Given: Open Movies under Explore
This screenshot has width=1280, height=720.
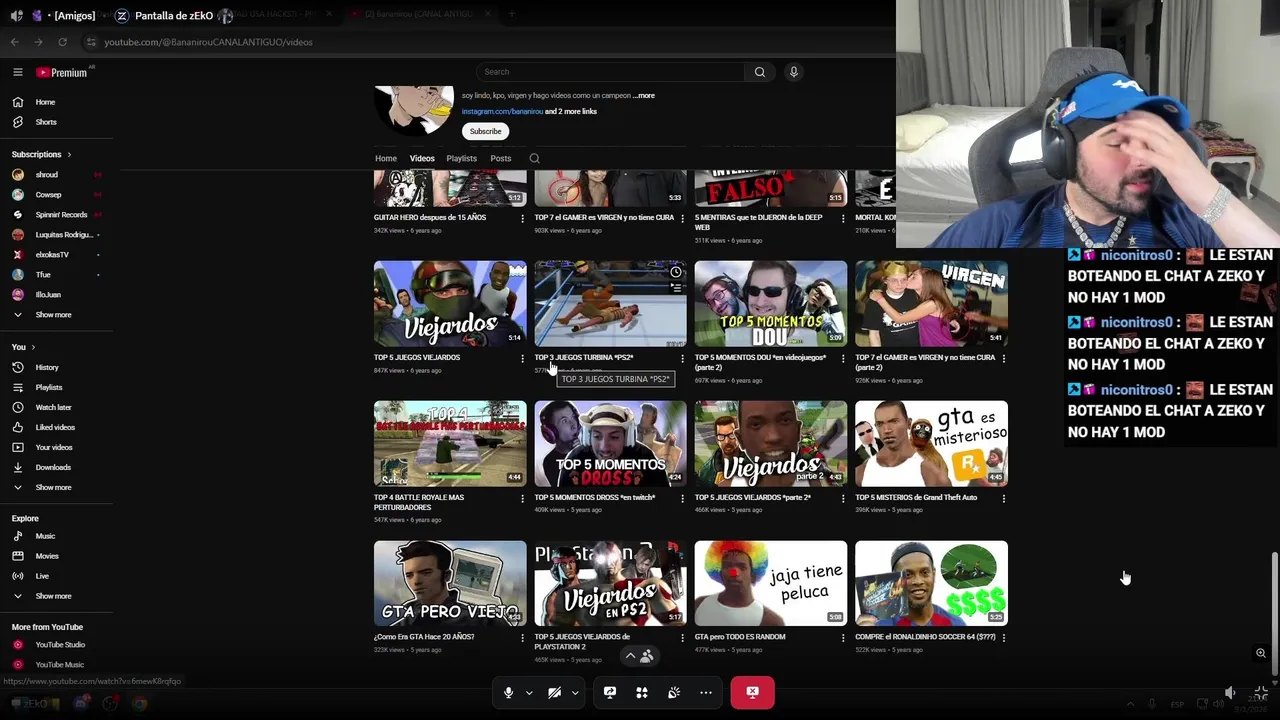Looking at the screenshot, I should pos(47,556).
